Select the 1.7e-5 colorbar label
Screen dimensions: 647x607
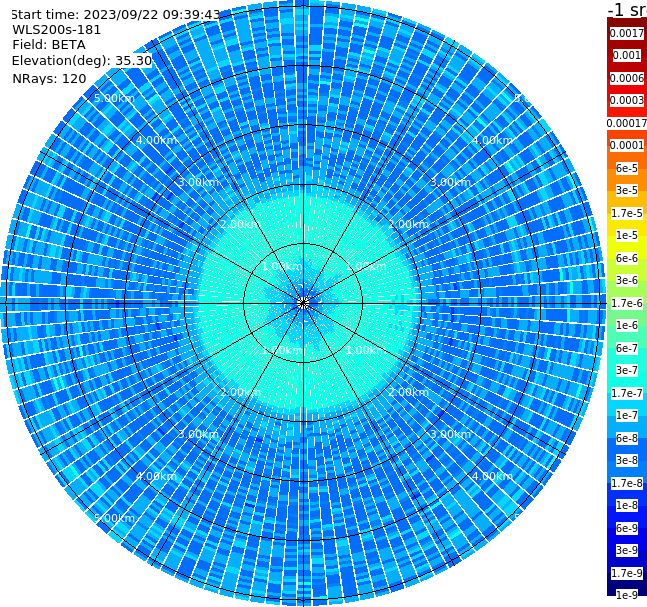coord(627,213)
